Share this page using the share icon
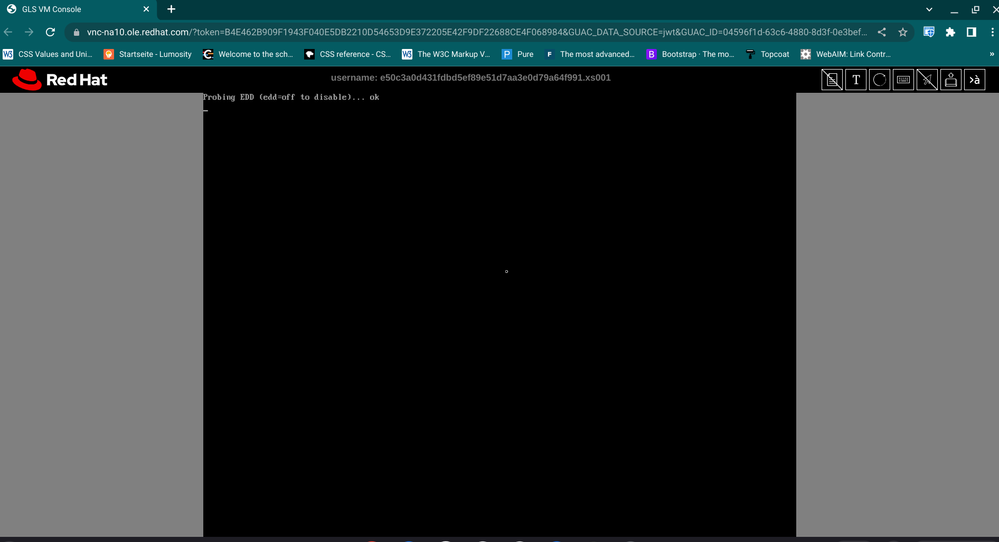Viewport: 999px width, 542px height. 881,32
